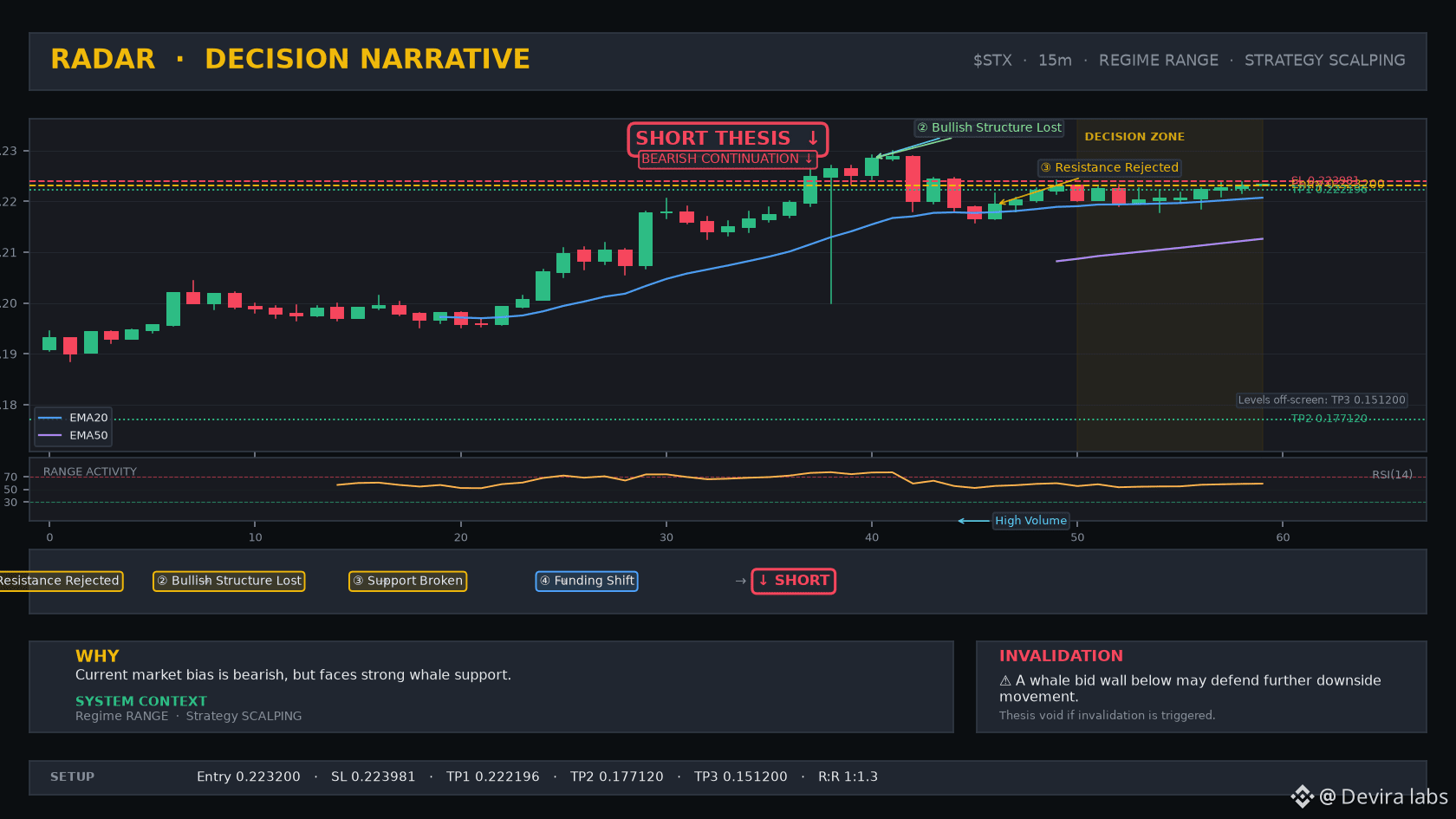1456x819 pixels.
Task: Select the Bullish Structure Lost chip in narrative strip
Action: [x=229, y=581]
